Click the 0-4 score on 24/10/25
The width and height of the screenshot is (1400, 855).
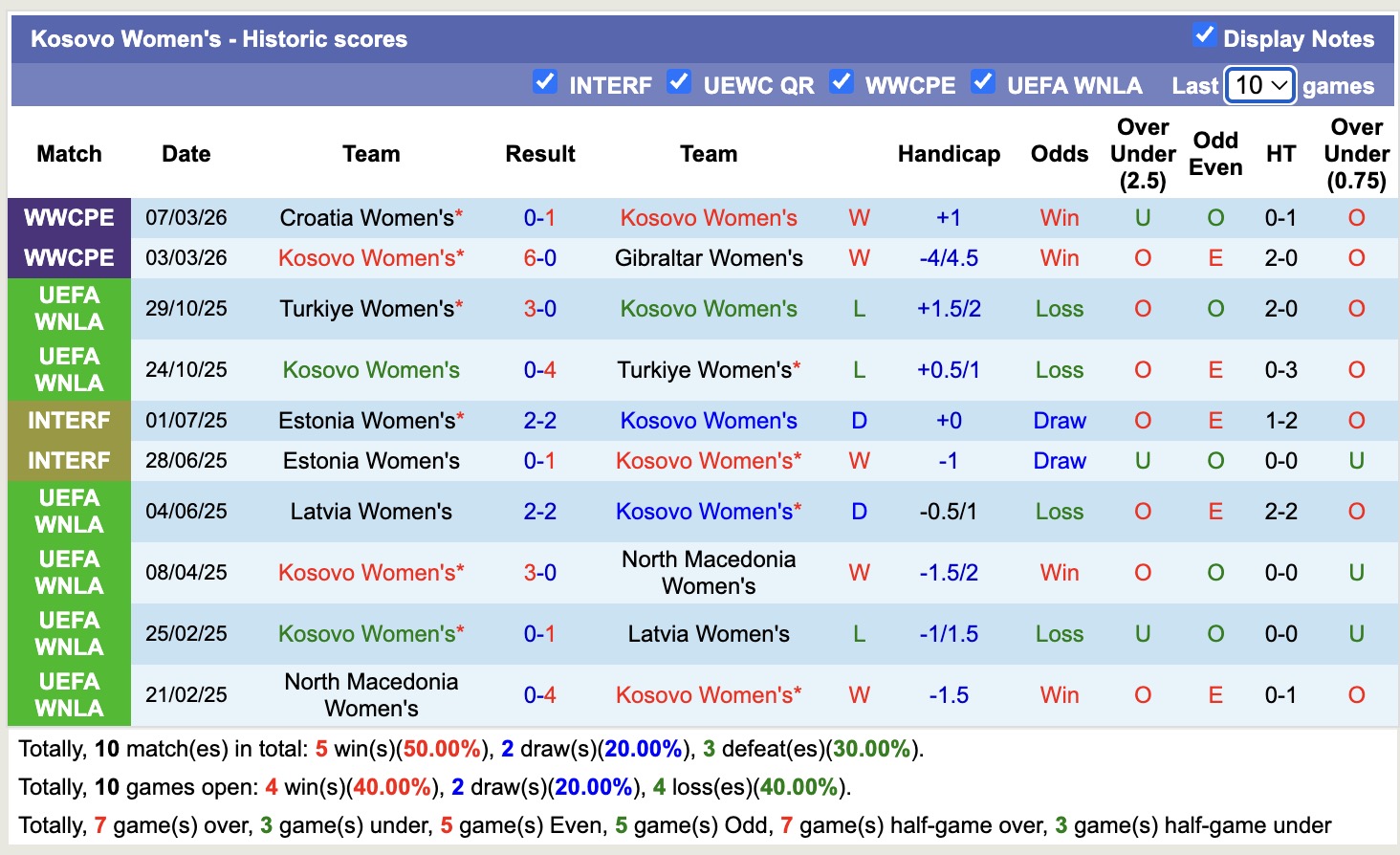click(x=539, y=370)
